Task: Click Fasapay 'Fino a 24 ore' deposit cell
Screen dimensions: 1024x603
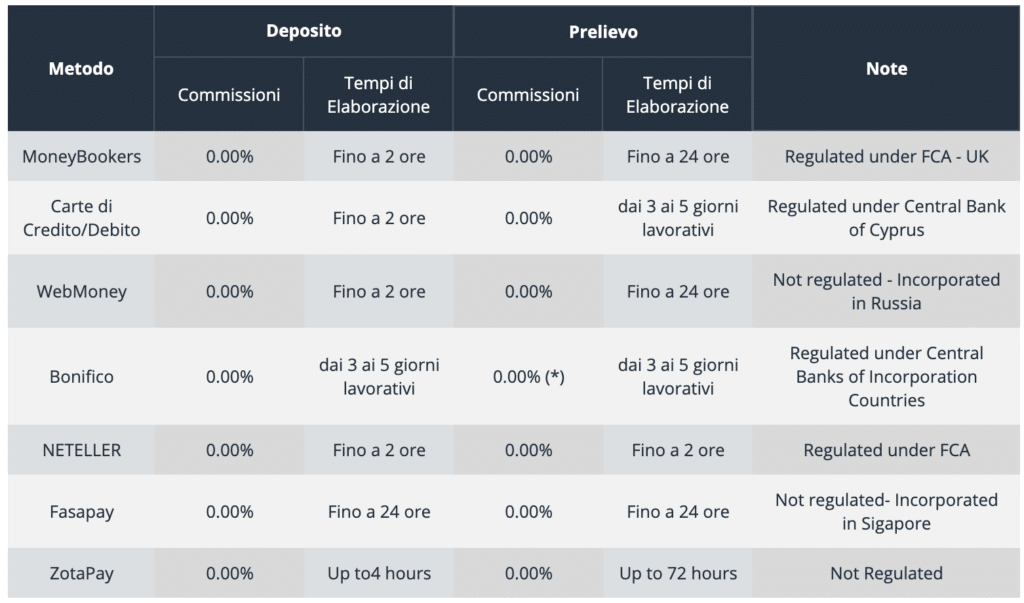Action: [x=379, y=512]
